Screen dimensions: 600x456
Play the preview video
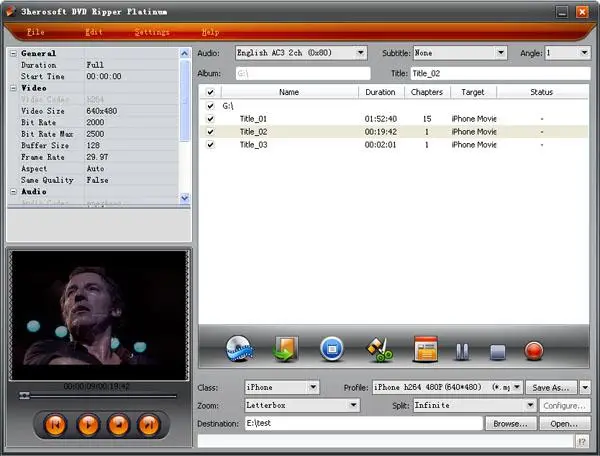(88, 425)
